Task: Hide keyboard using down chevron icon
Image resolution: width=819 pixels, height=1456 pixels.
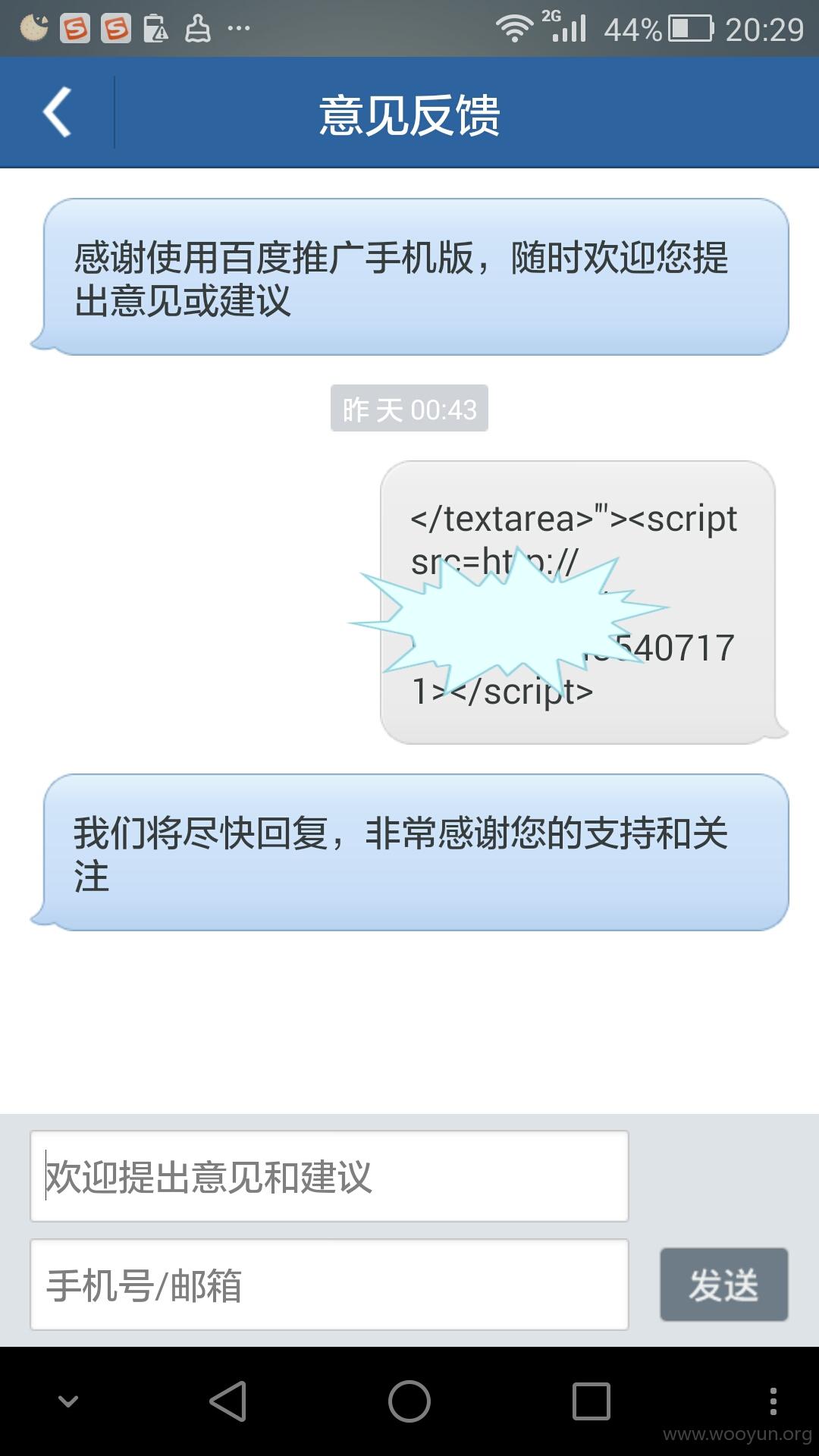Action: 68,1401
